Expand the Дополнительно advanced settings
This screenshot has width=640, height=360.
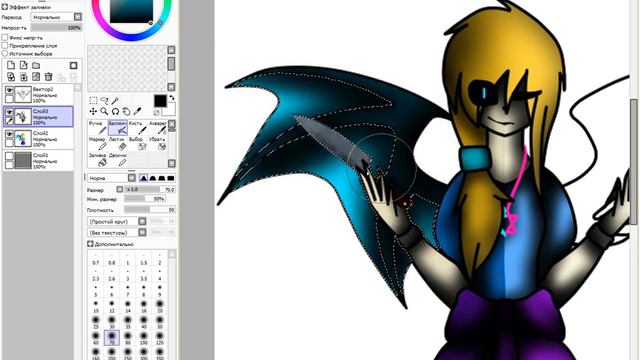[x=90, y=244]
